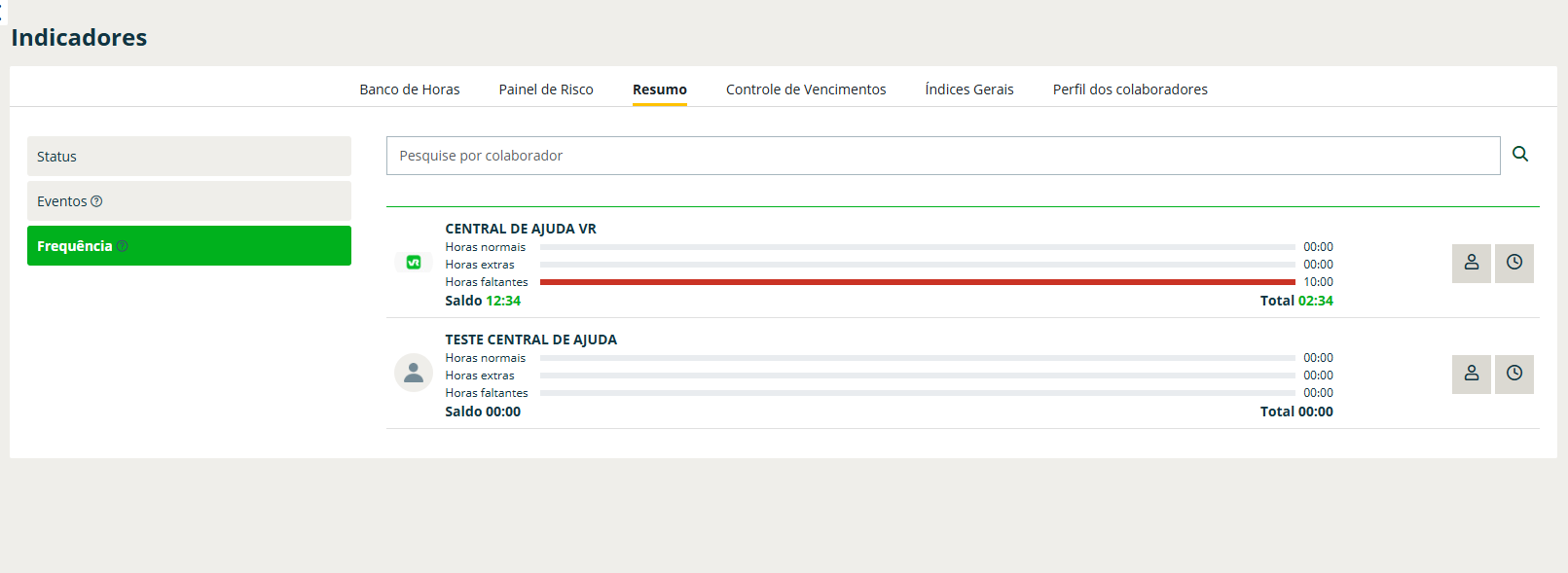Focus the Pesquise por colaborador search field

942,156
